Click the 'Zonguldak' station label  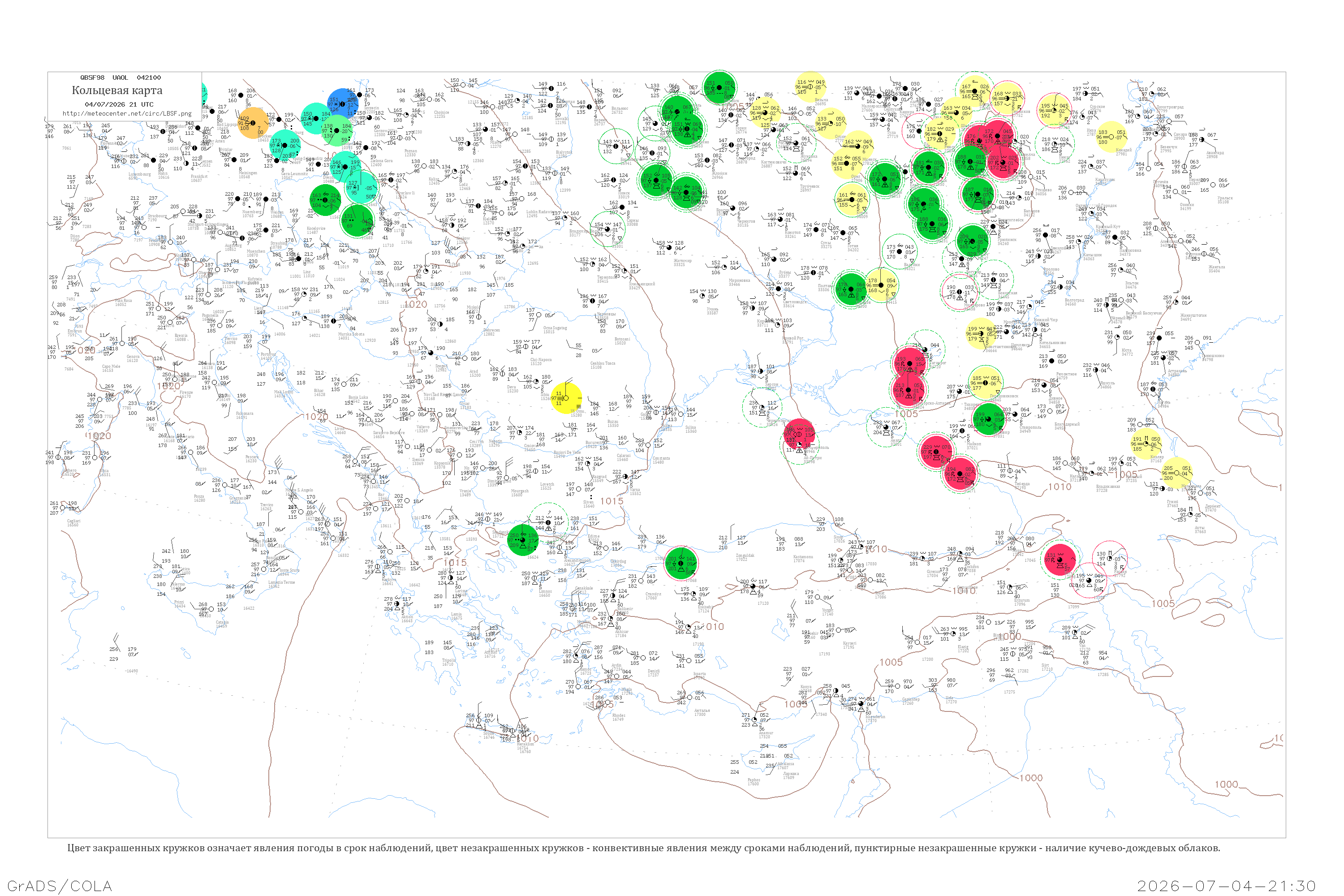click(x=745, y=556)
